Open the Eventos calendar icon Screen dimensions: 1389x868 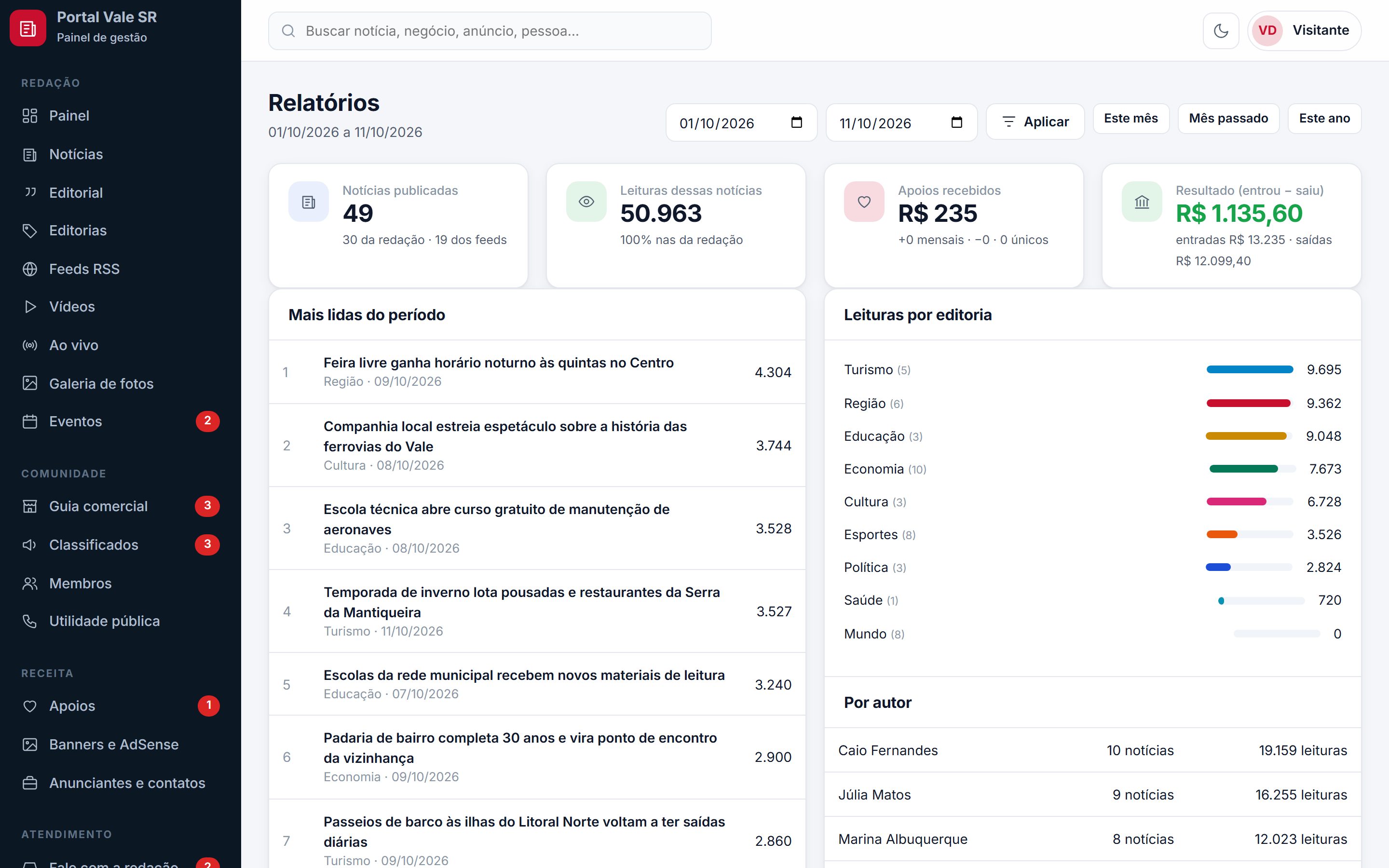coord(30,421)
